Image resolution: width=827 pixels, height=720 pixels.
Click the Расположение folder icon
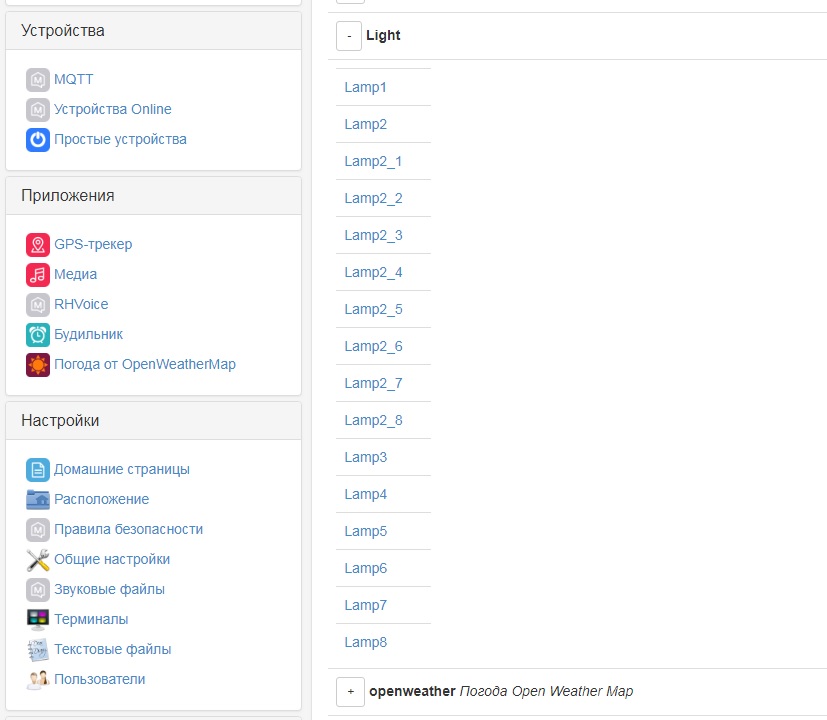[38, 500]
